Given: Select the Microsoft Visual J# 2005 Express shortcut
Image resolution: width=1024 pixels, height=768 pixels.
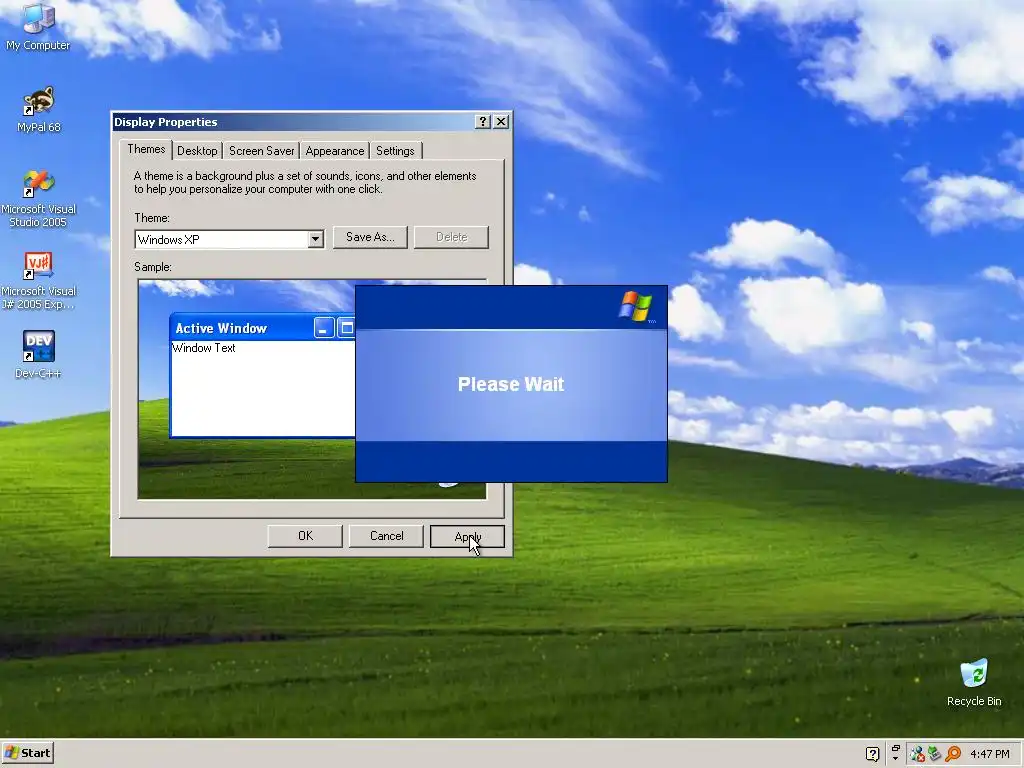Looking at the screenshot, I should (38, 280).
